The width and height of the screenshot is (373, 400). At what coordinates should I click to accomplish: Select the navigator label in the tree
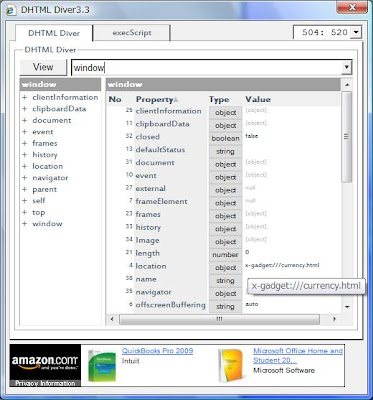pos(50,178)
